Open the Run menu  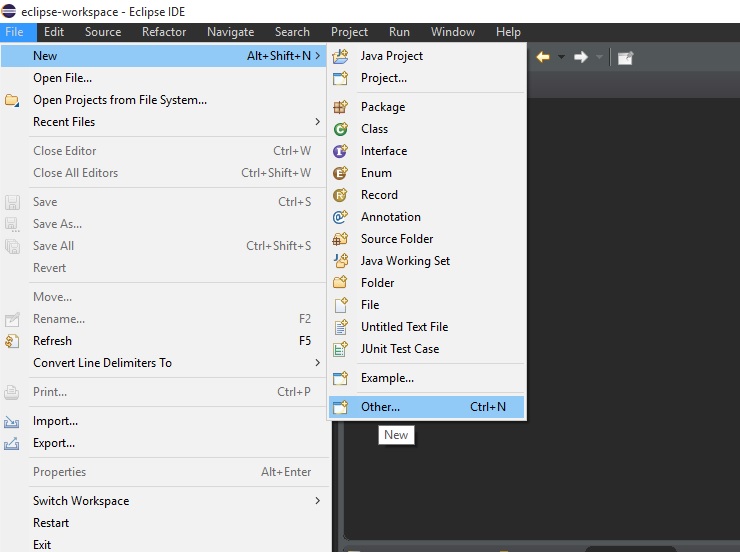399,32
